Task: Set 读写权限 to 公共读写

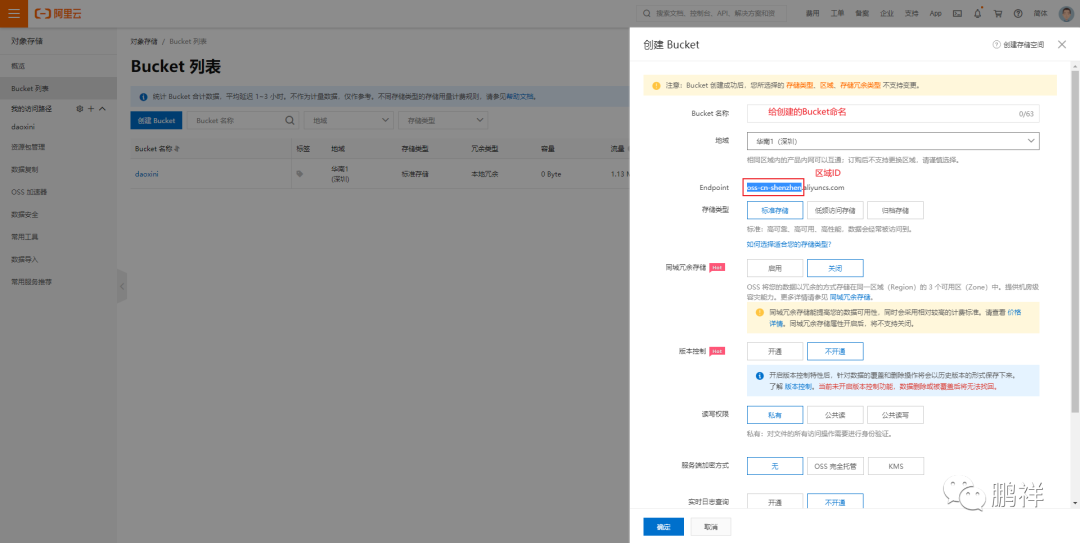Action: 895,415
